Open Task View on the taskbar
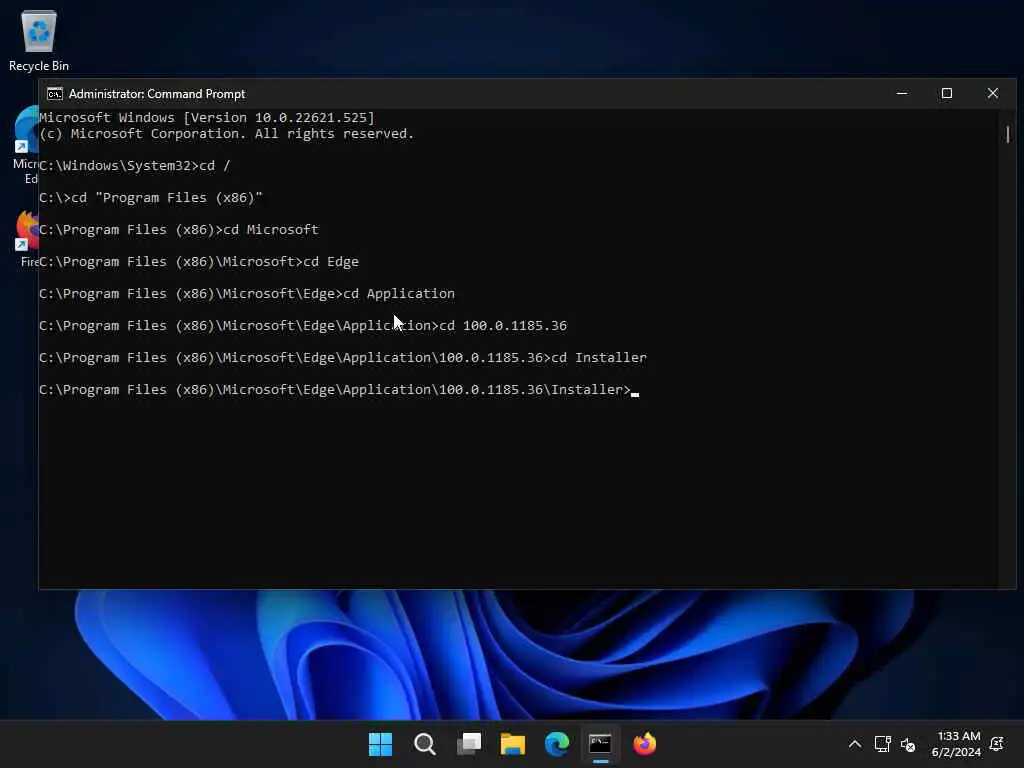1024x768 pixels. (469, 744)
